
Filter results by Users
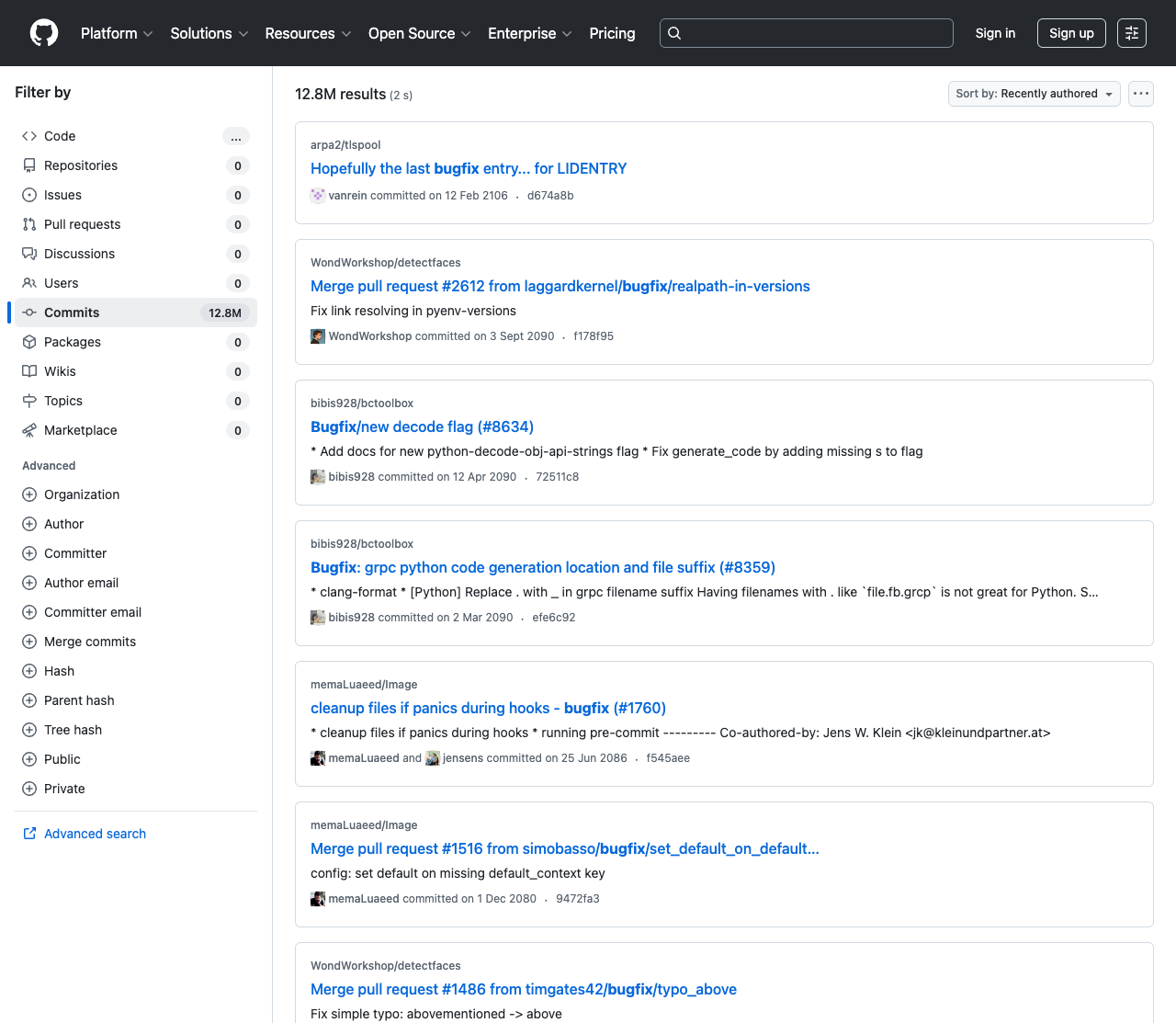[x=136, y=283]
